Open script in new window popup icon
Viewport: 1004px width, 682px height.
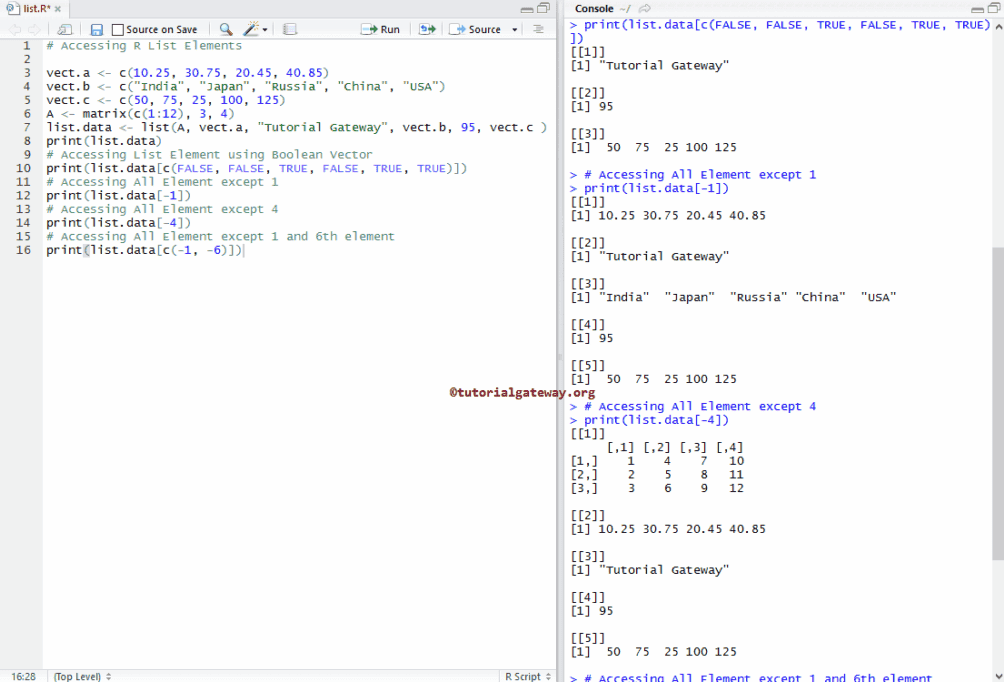click(64, 29)
